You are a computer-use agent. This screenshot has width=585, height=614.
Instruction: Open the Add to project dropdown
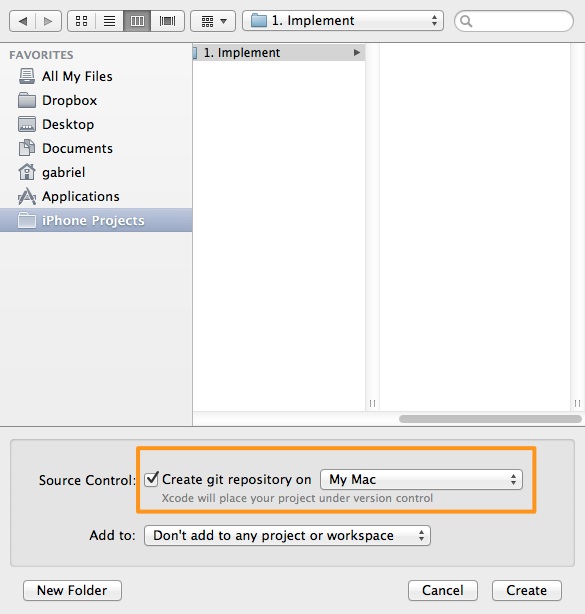[x=287, y=536]
